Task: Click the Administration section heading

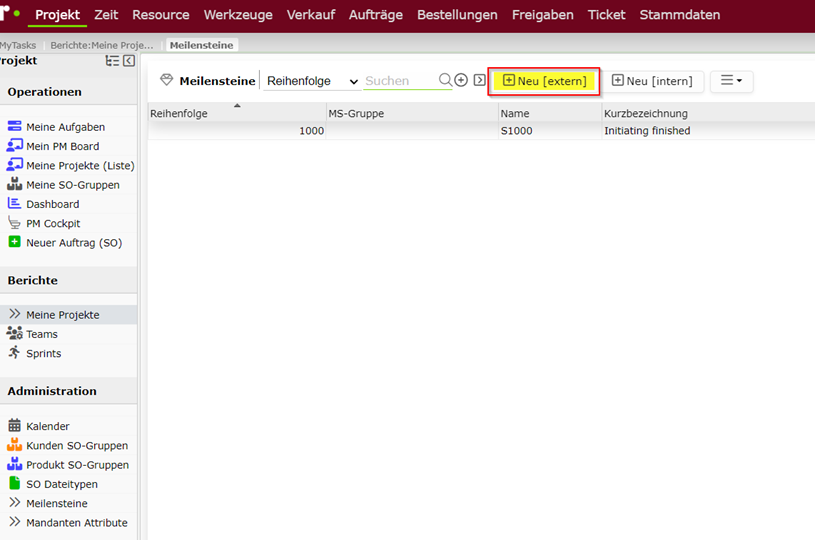Action: (x=52, y=391)
